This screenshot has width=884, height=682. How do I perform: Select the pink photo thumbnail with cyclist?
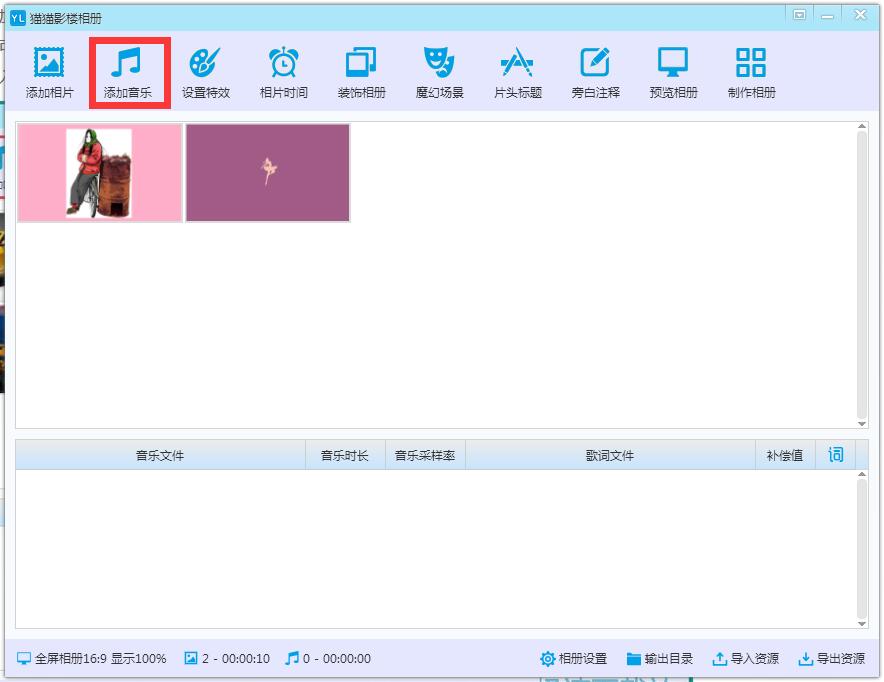(x=100, y=172)
